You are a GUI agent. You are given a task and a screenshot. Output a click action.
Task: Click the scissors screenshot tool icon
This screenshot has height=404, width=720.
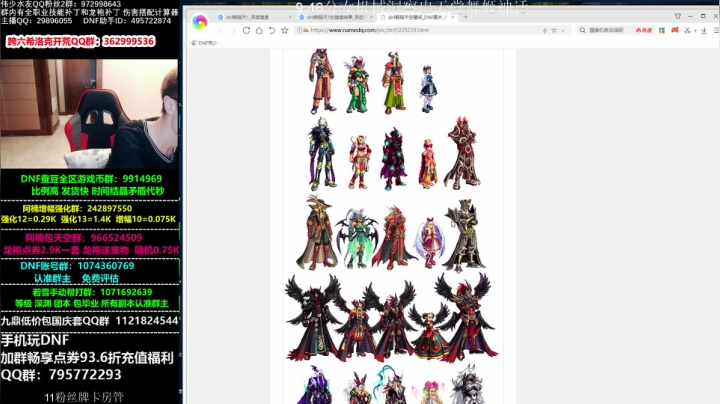pos(687,30)
